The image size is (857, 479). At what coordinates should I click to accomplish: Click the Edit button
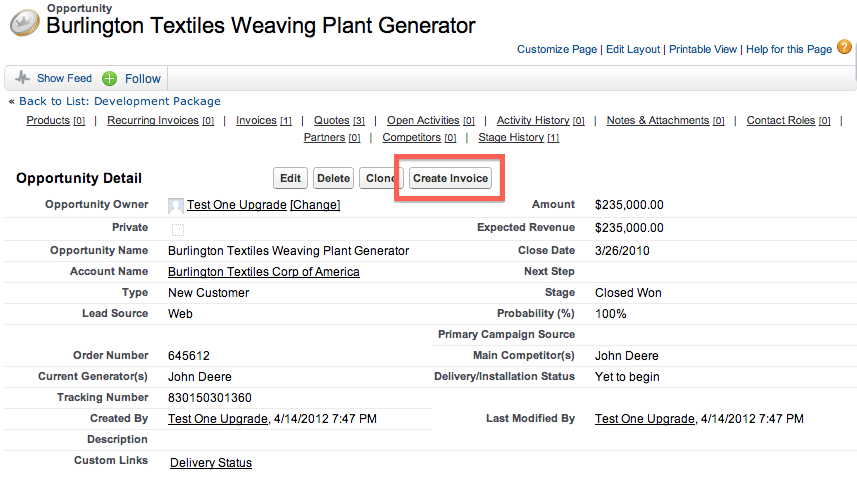(x=290, y=178)
